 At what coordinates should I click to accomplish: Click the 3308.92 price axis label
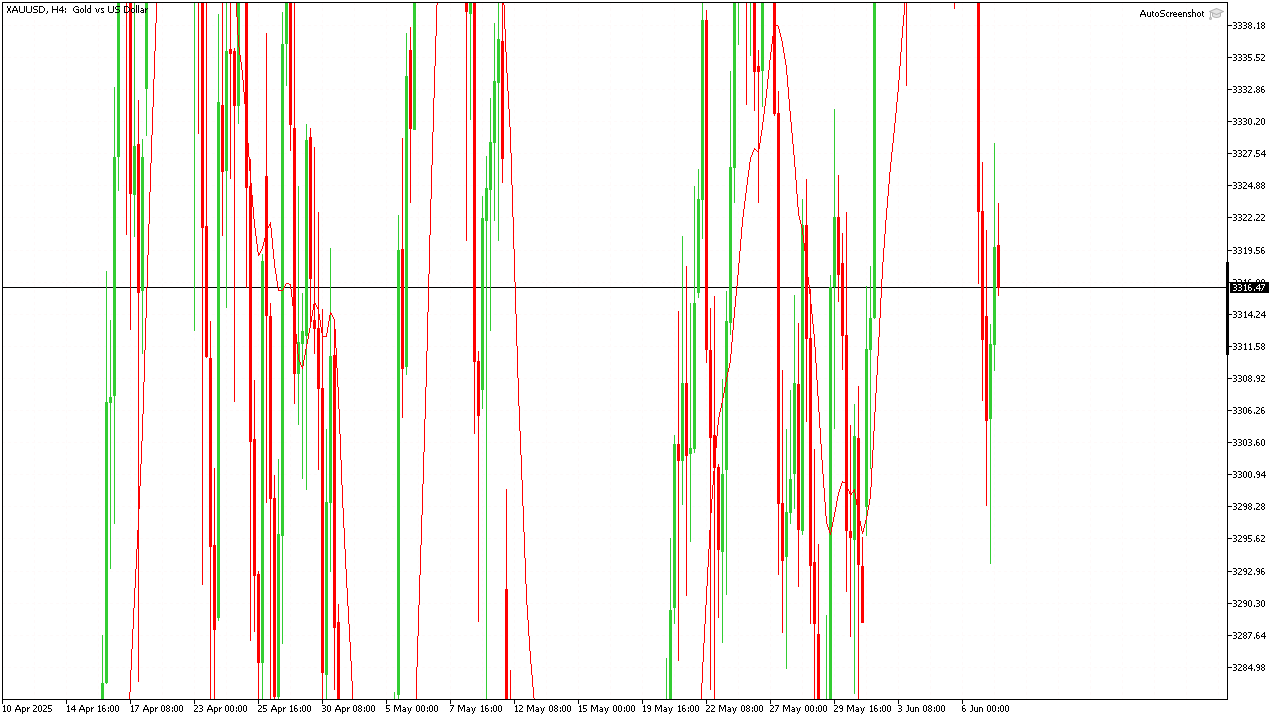coord(1249,378)
